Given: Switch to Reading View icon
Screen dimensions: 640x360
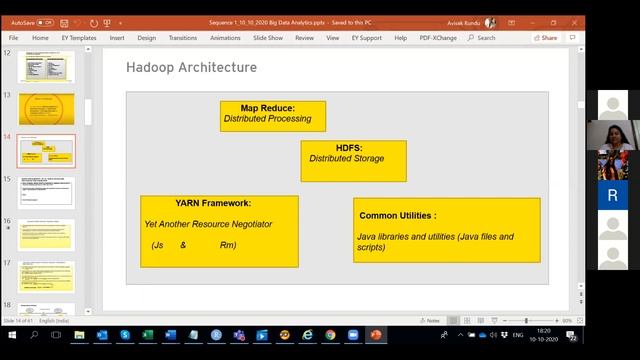Looking at the screenshot, I should tap(481, 321).
